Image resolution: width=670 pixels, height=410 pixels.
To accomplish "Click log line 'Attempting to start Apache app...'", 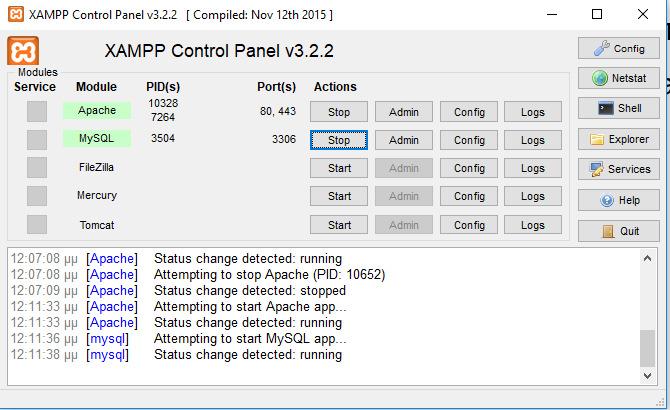I will point(250,307).
